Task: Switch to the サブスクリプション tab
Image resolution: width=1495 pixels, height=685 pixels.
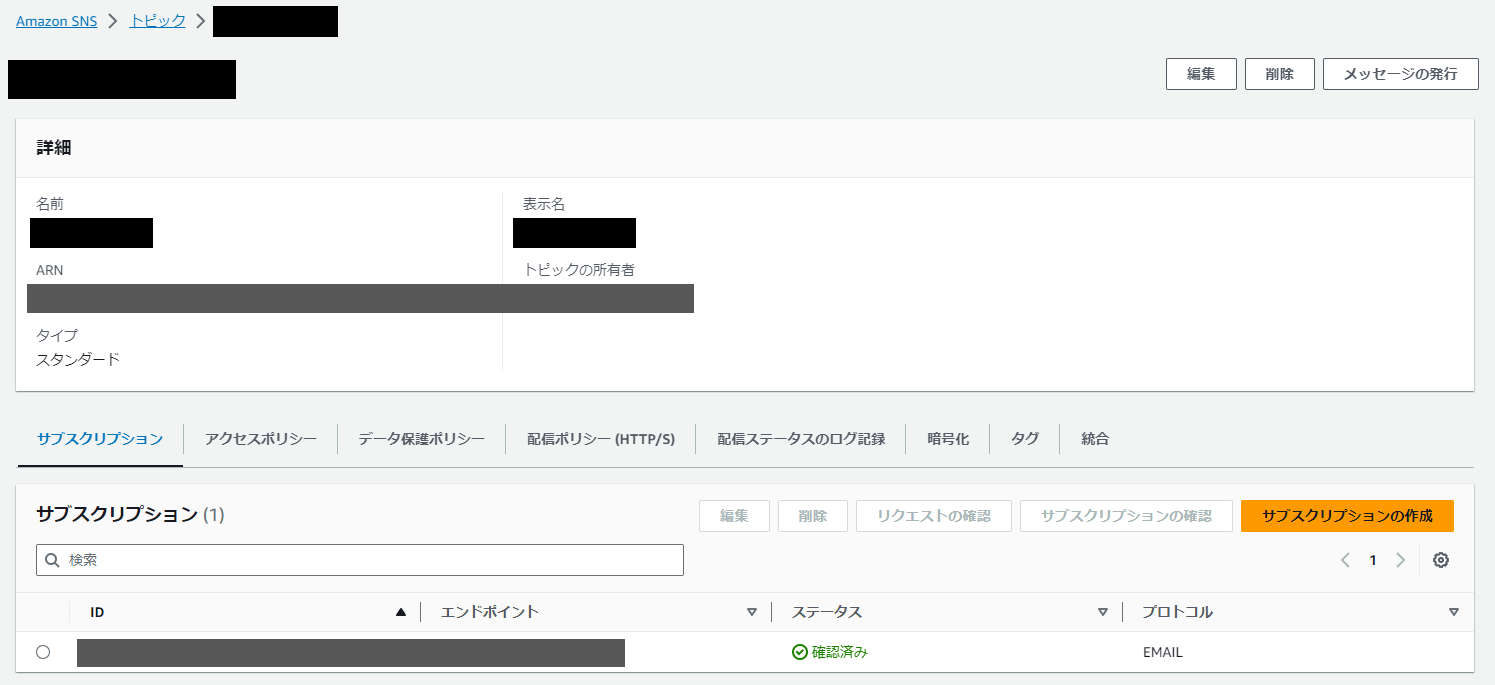Action: click(x=100, y=439)
